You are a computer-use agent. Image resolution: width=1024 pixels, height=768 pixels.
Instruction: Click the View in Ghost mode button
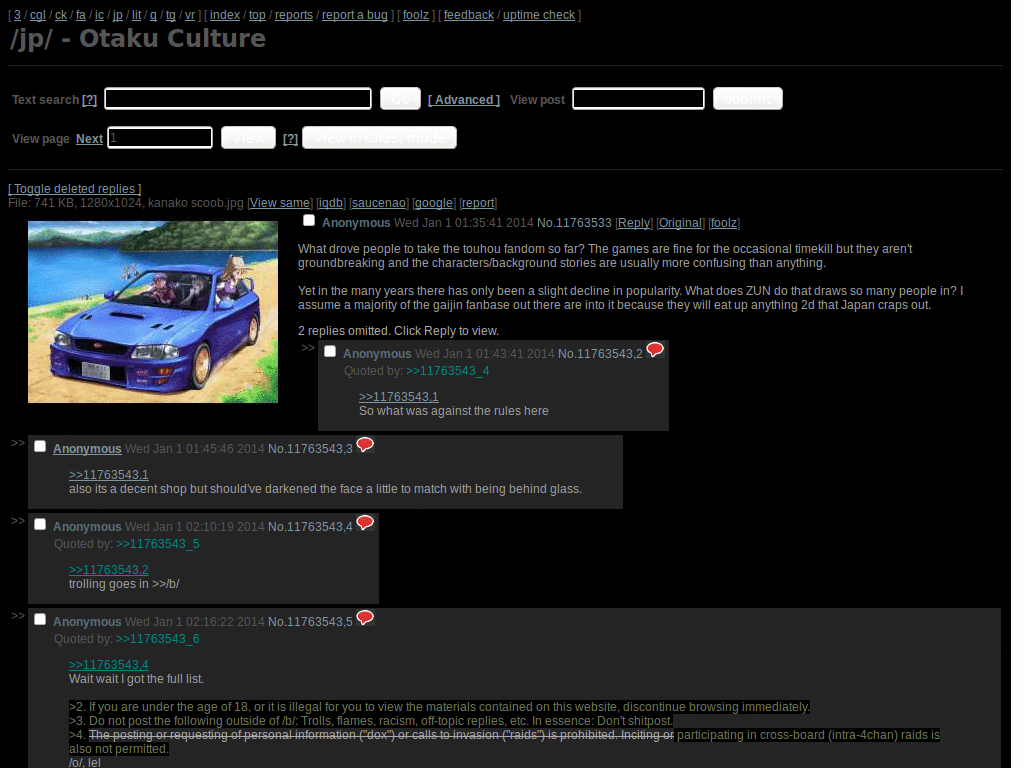point(379,138)
